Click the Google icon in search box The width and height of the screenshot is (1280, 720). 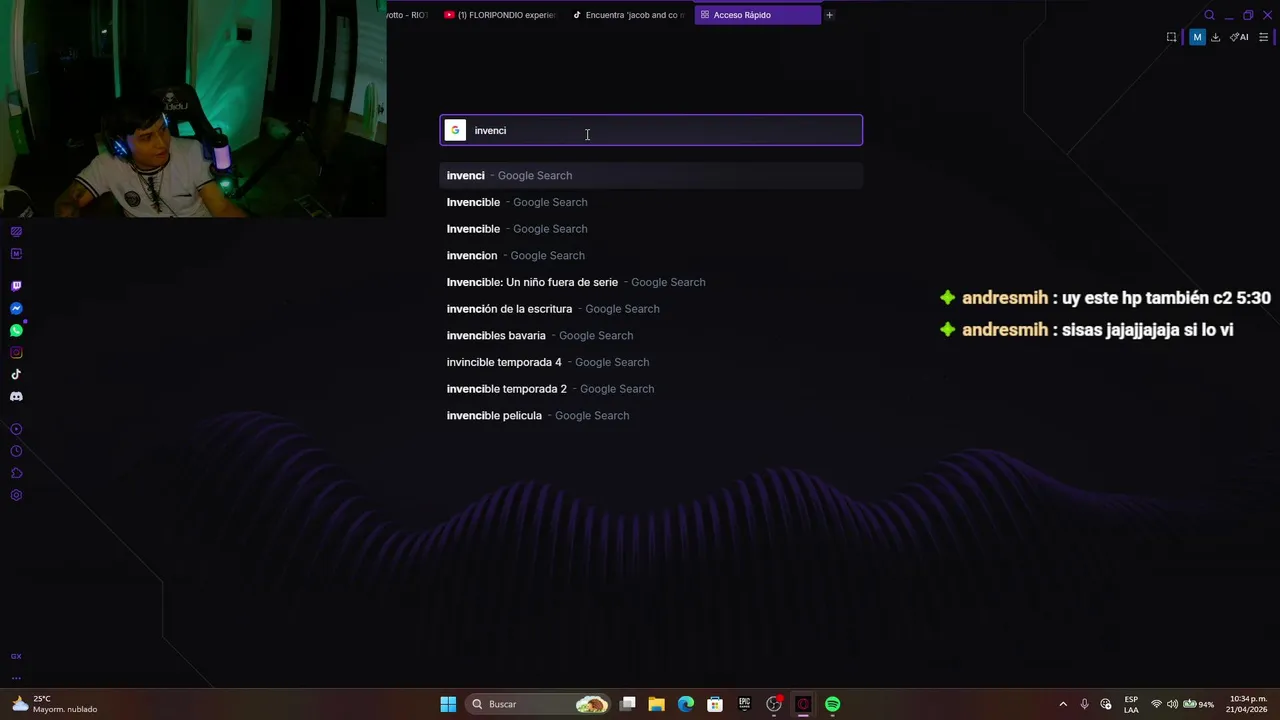(455, 130)
